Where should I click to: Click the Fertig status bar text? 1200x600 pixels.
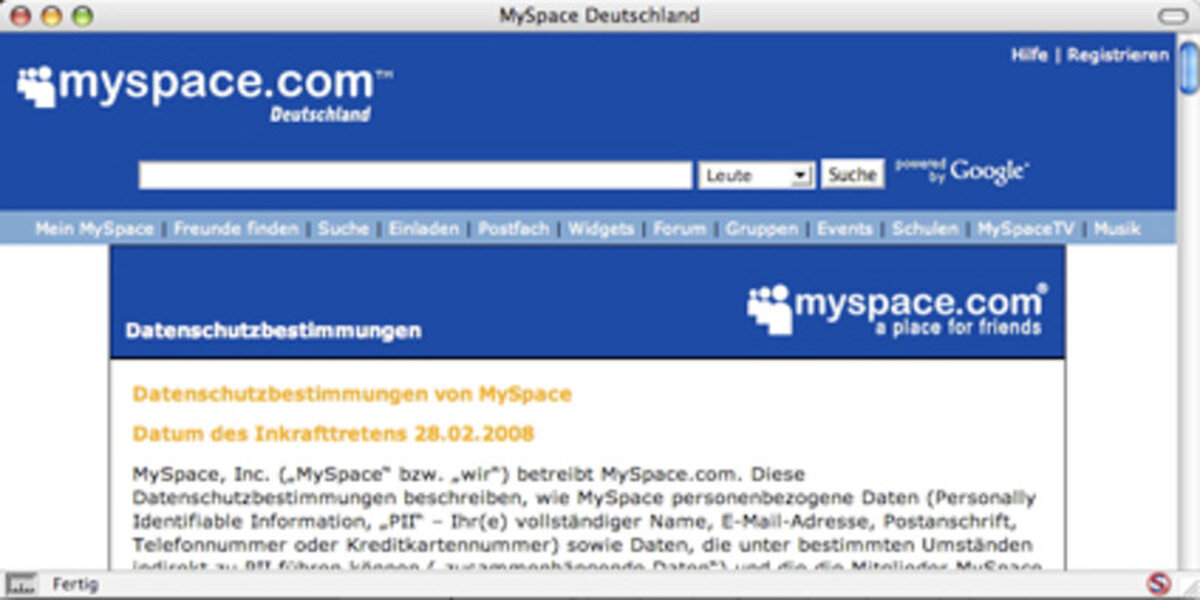76,584
